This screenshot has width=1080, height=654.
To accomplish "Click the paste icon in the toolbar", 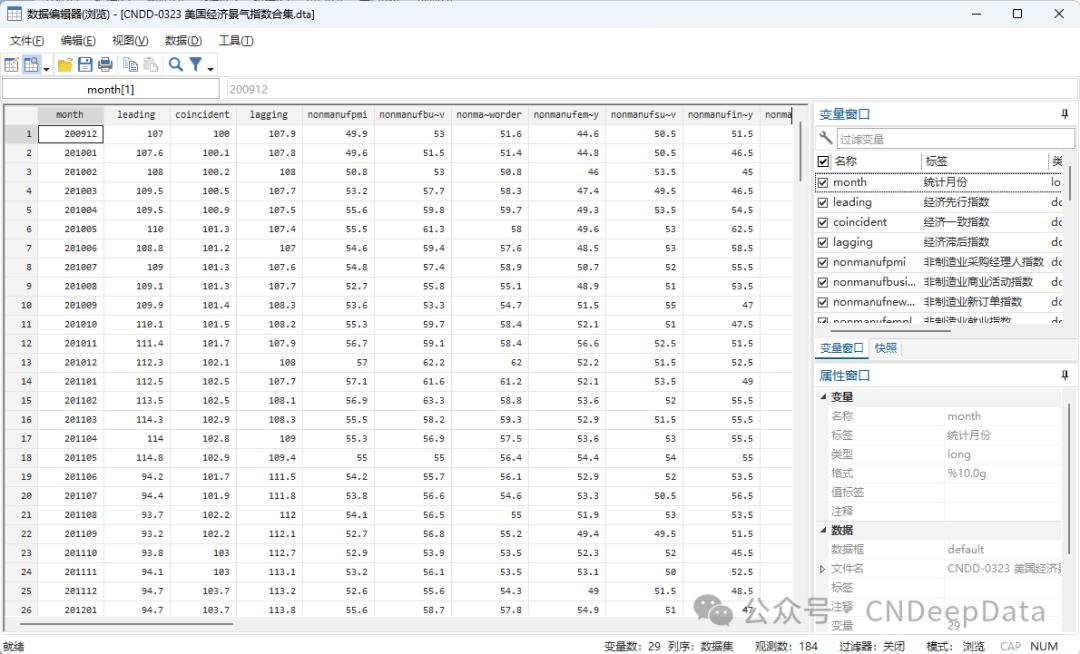I will pyautogui.click(x=151, y=65).
